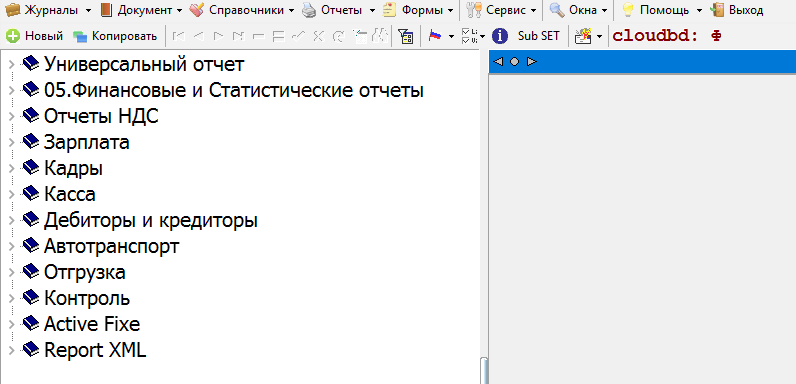Select Автотранспорт tree item
This screenshot has width=796, height=384.
point(112,246)
